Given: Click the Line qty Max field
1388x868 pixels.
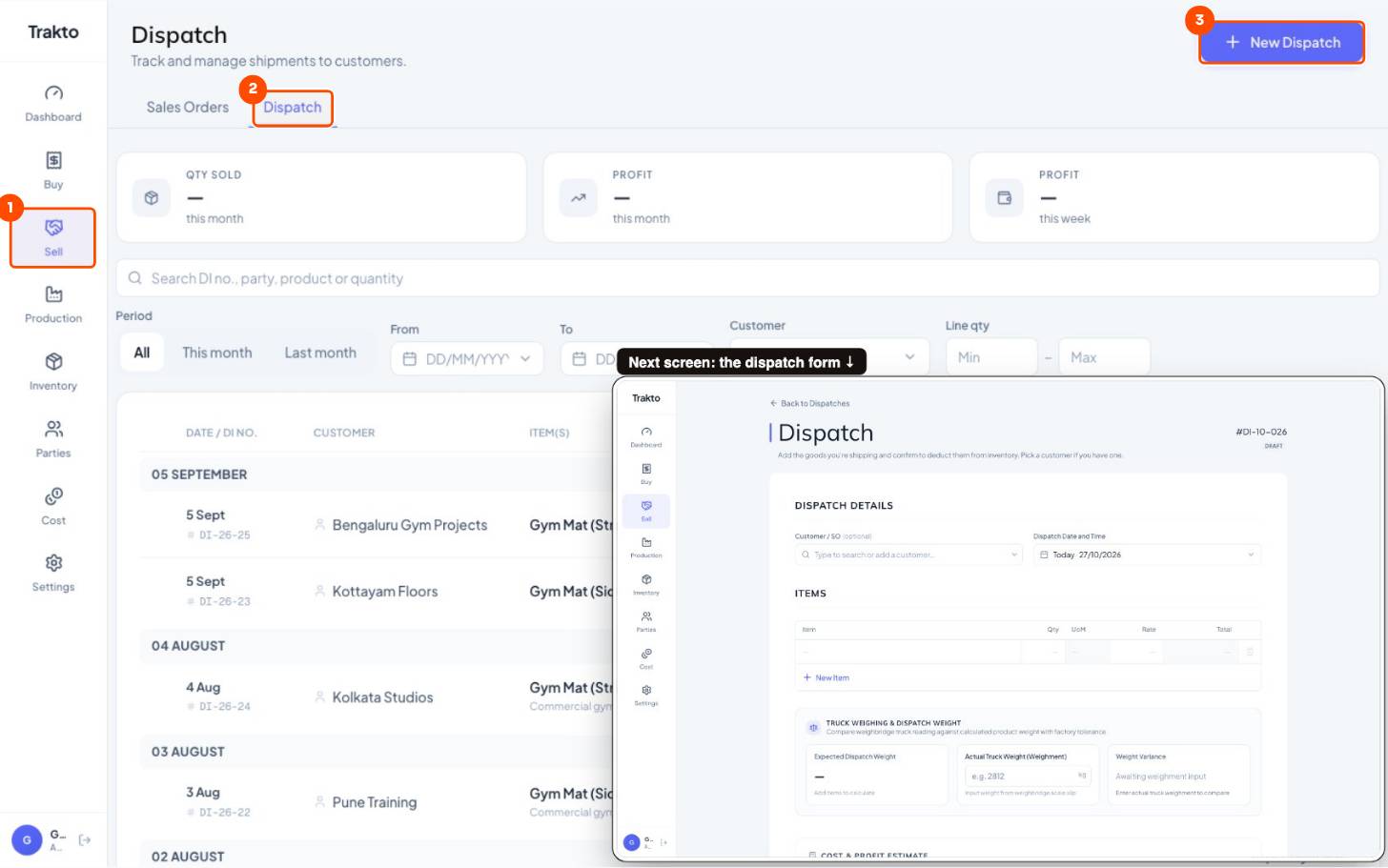Looking at the screenshot, I should point(1104,357).
